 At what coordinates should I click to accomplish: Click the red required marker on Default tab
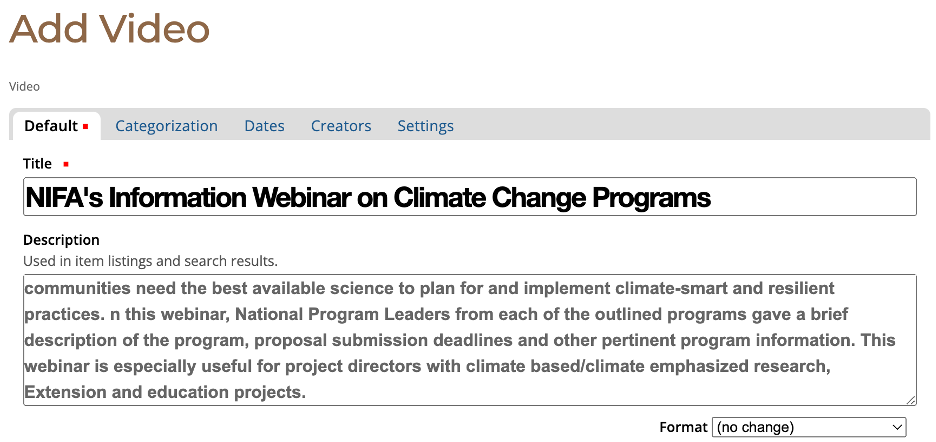pos(86,127)
